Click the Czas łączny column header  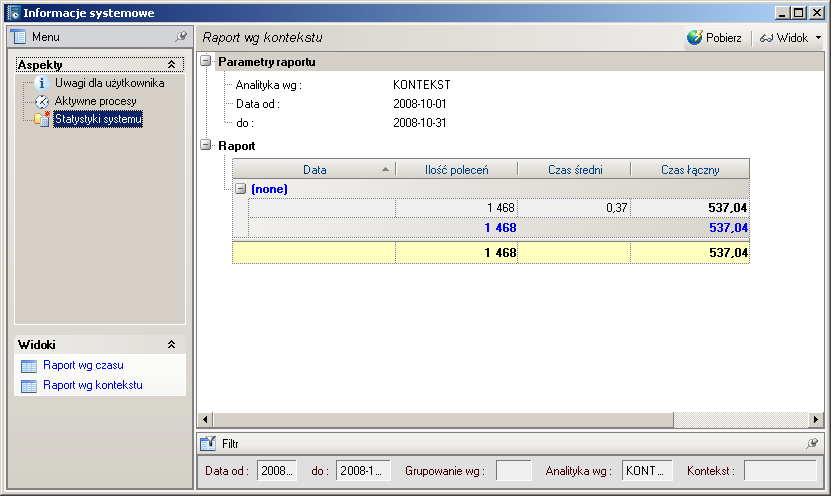coord(690,170)
